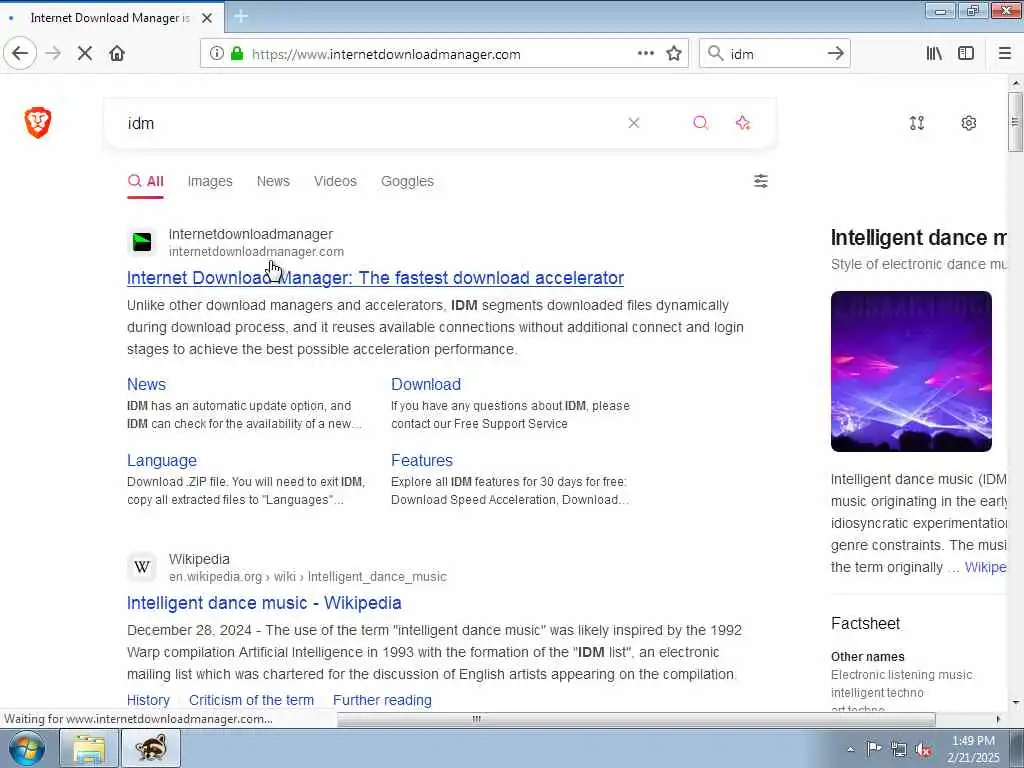Open the News sublink under IDM result
Viewport: 1024px width, 768px height.
coord(146,384)
